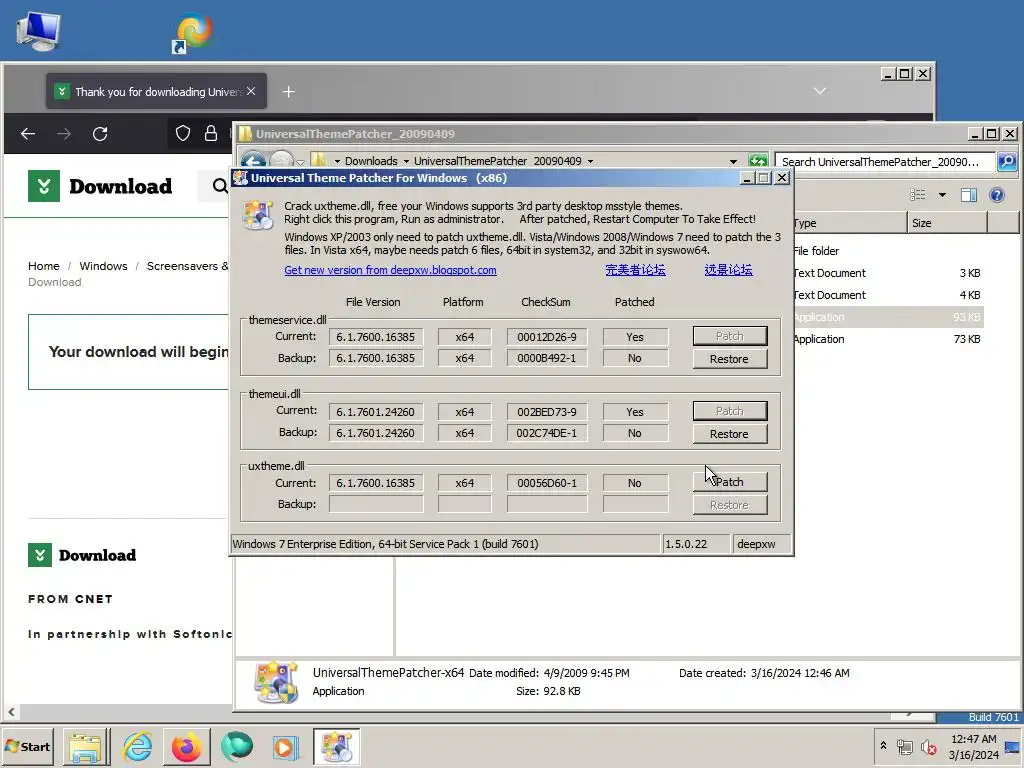Click the browser shortcut icon on desktop

(x=192, y=32)
